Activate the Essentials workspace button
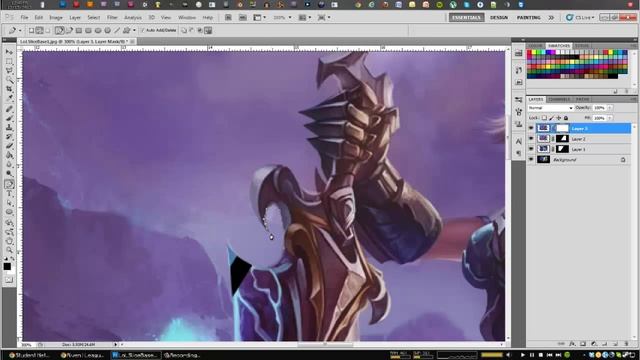Screen dimensions: 640x360 [x=466, y=18]
